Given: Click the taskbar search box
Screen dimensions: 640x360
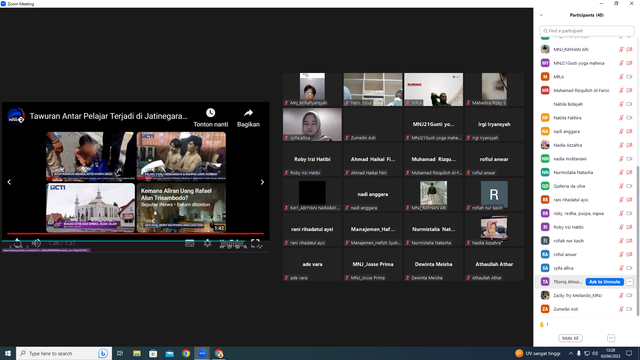Looking at the screenshot, I should (63, 353).
